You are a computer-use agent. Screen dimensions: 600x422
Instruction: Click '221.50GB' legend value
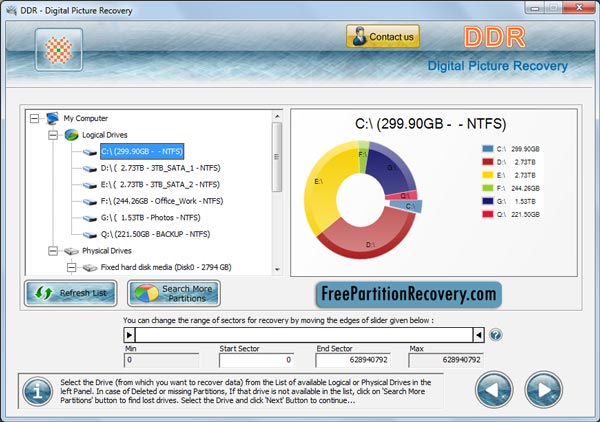525,214
